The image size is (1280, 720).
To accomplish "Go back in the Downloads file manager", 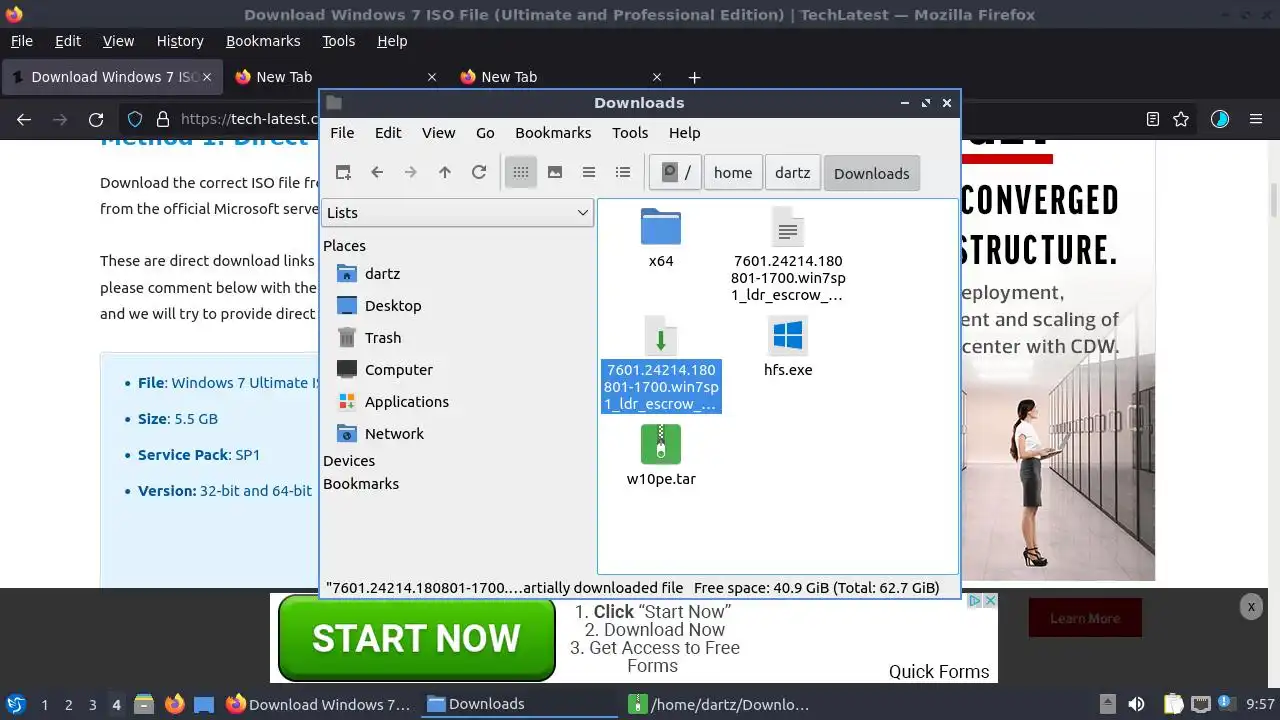I will tap(377, 172).
